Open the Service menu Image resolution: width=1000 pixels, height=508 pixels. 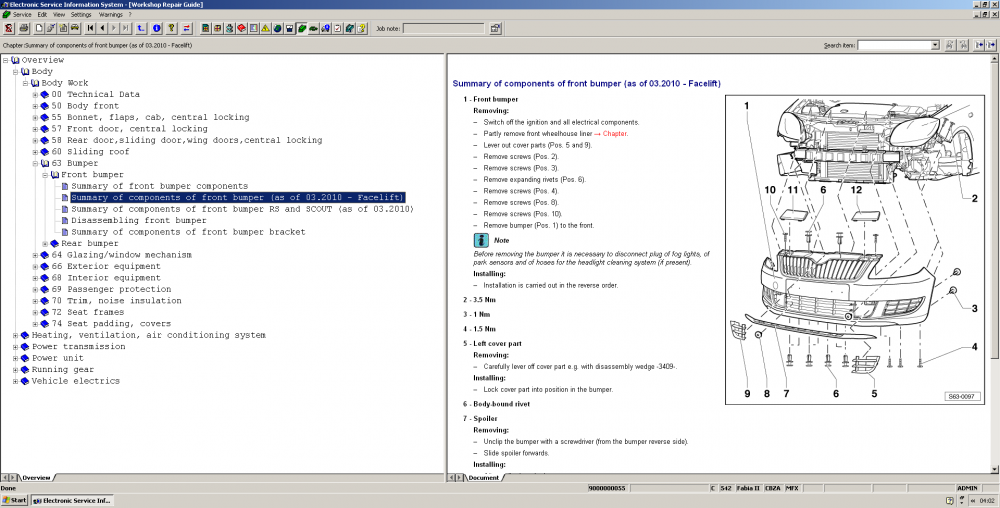[22, 14]
